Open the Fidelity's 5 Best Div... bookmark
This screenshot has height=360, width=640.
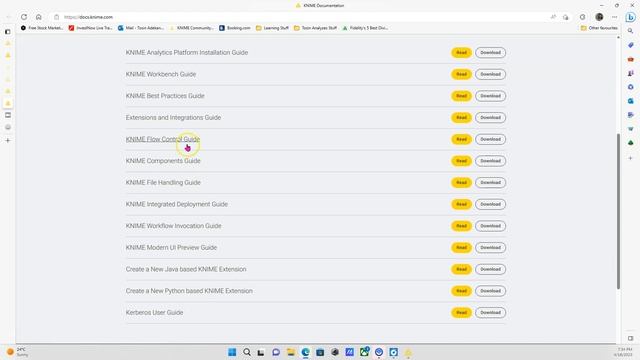coord(365,28)
